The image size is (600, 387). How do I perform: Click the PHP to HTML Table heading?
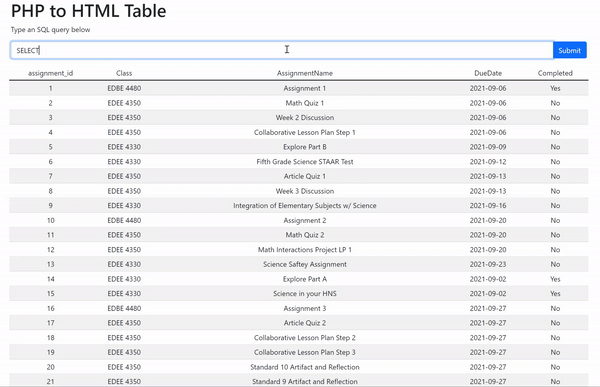pos(88,11)
